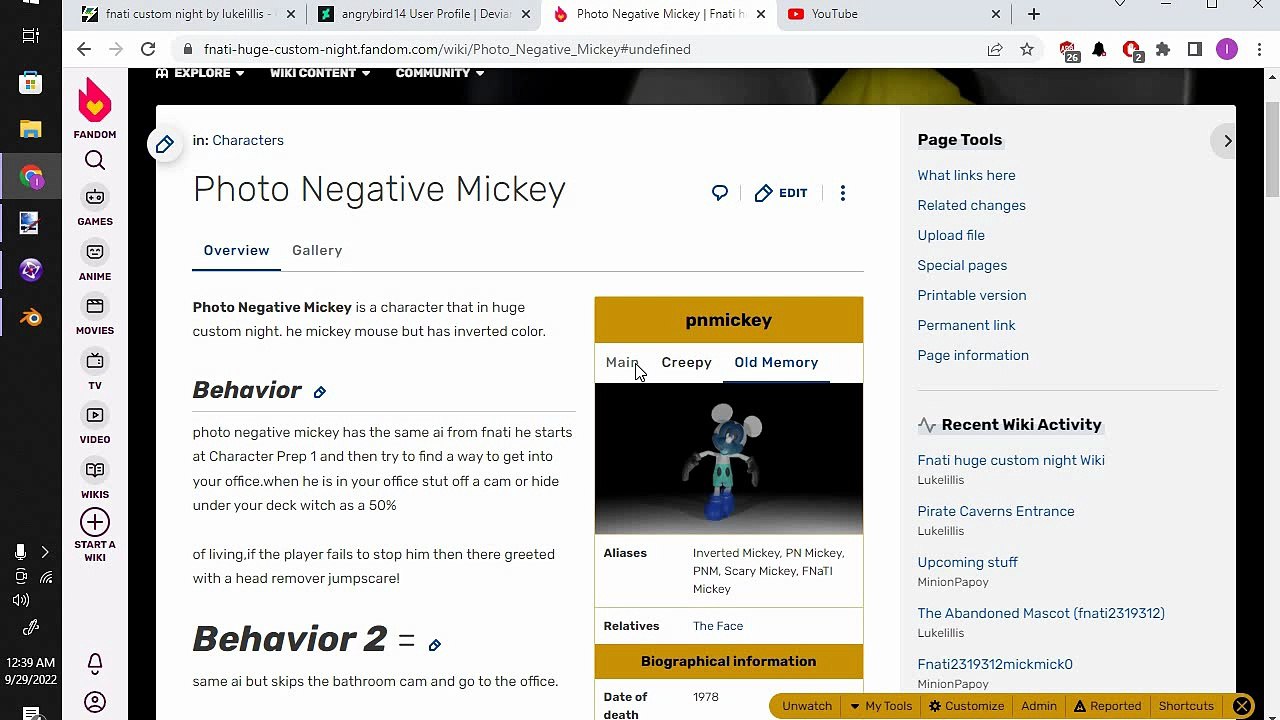The image size is (1280, 720).
Task: Edit the Behavior section pencil icon
Action: (x=320, y=392)
